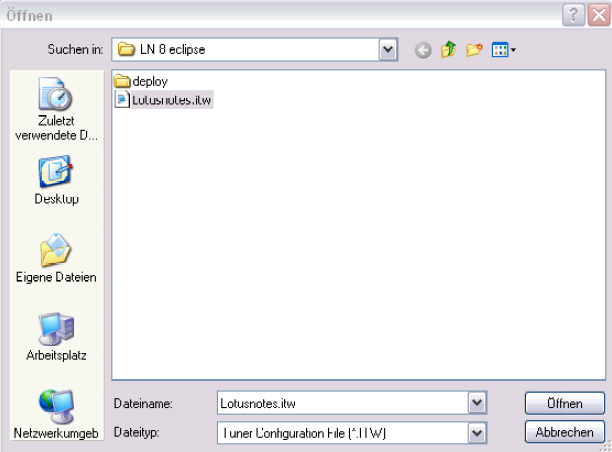This screenshot has width=612, height=452.
Task: Open Zuletzt verwendete Dokumente shortcut
Action: coord(57,111)
